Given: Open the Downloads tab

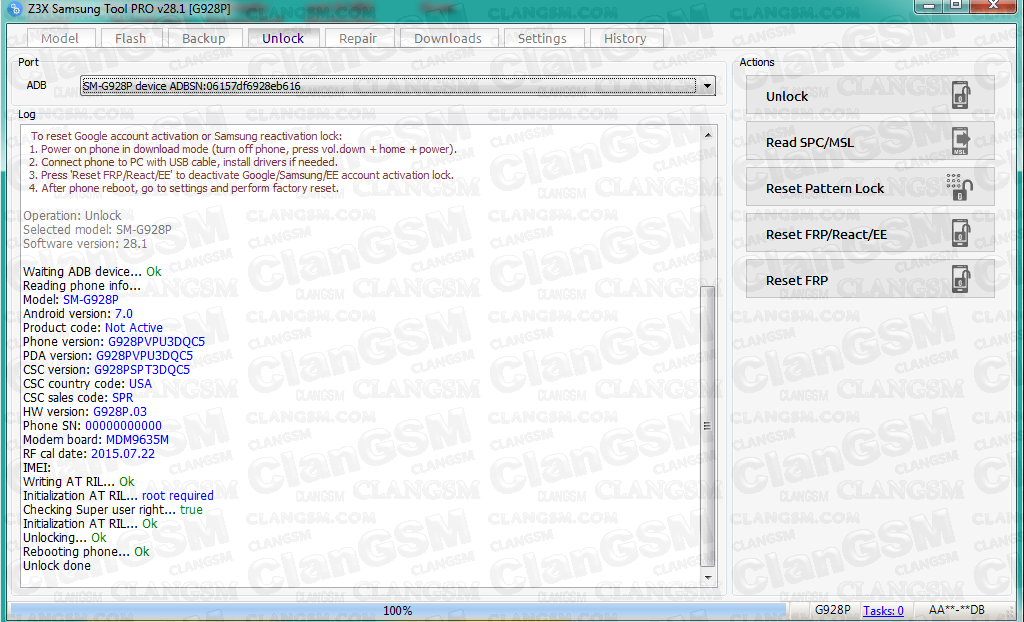Looking at the screenshot, I should pyautogui.click(x=448, y=39).
